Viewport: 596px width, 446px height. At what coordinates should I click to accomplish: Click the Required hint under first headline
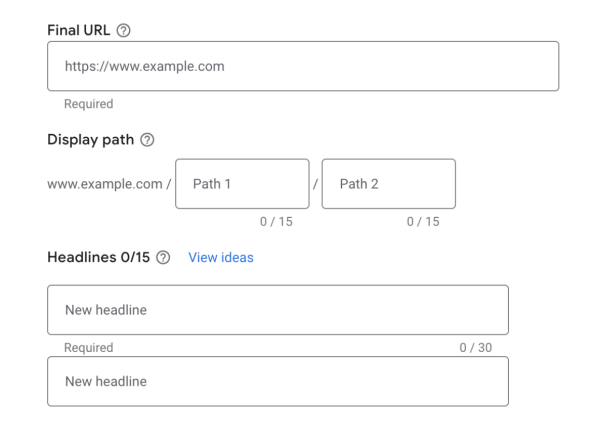point(89,348)
